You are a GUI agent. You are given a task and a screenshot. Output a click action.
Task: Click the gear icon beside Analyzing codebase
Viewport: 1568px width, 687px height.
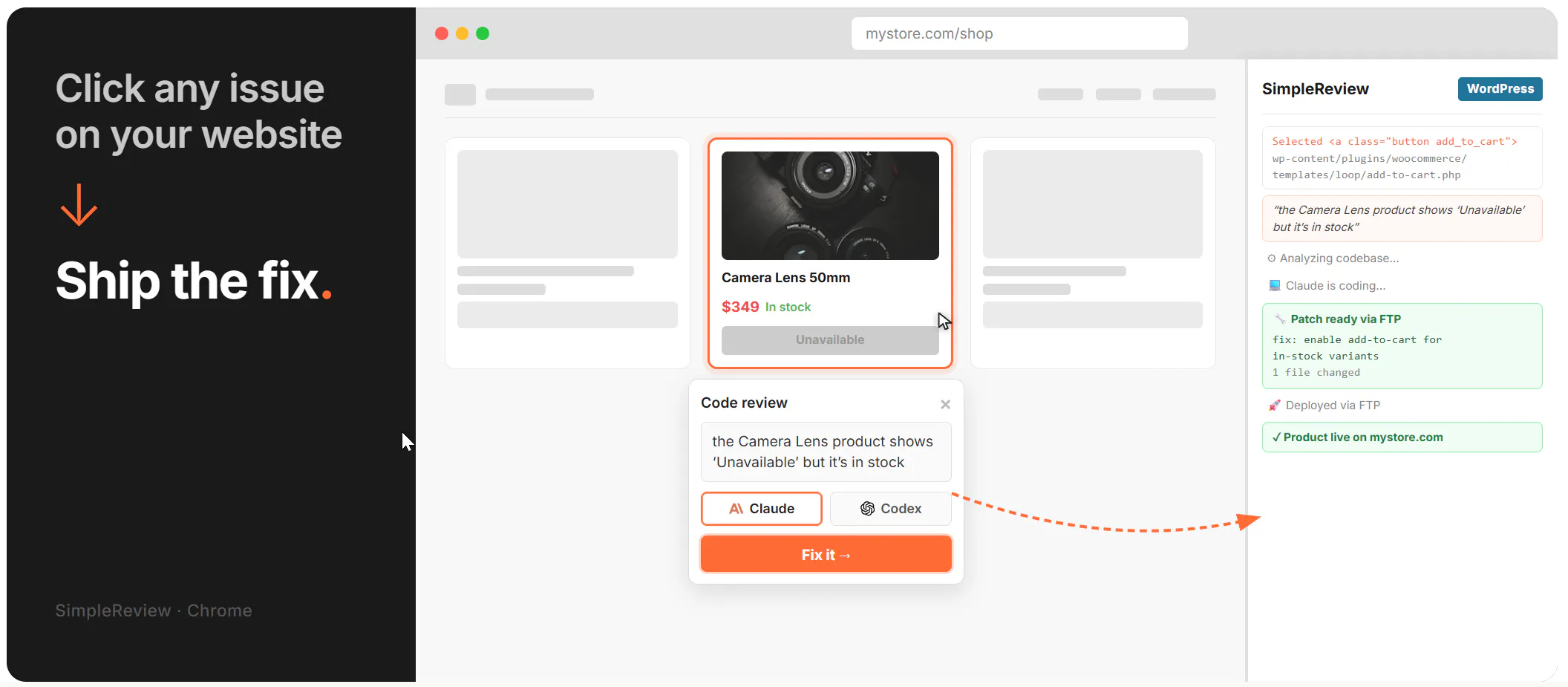click(x=1272, y=258)
